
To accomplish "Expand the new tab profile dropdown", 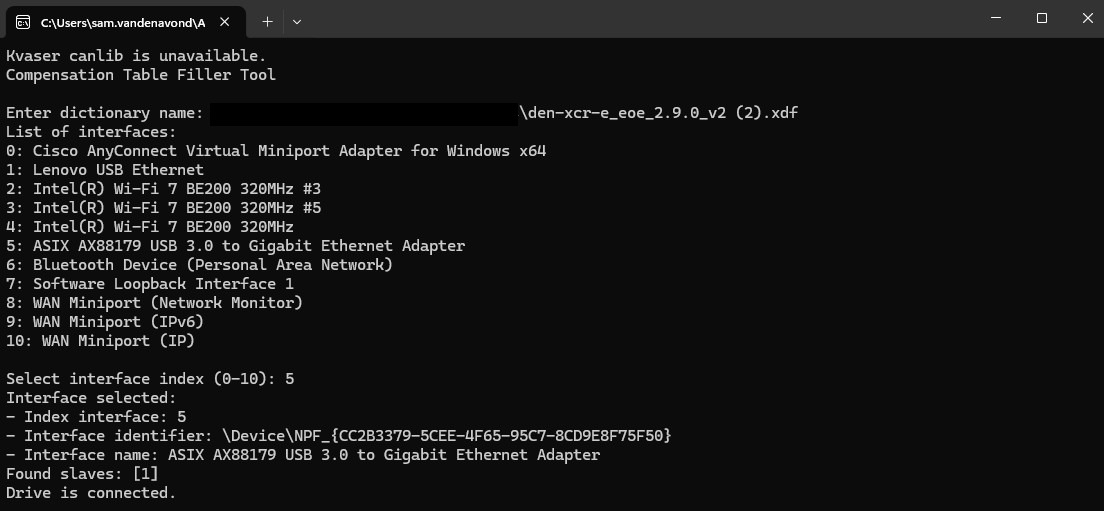I will (297, 21).
